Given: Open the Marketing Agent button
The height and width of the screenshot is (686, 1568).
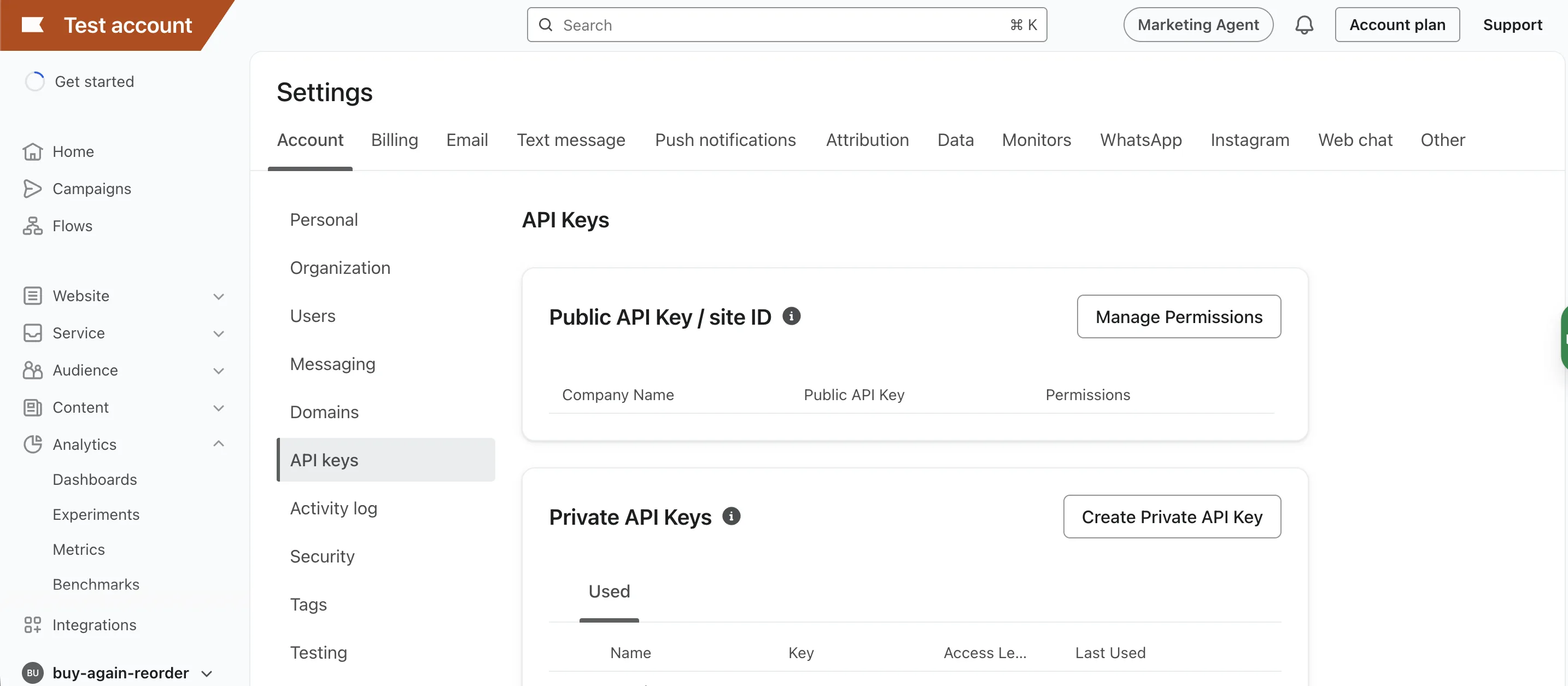Looking at the screenshot, I should tap(1198, 25).
